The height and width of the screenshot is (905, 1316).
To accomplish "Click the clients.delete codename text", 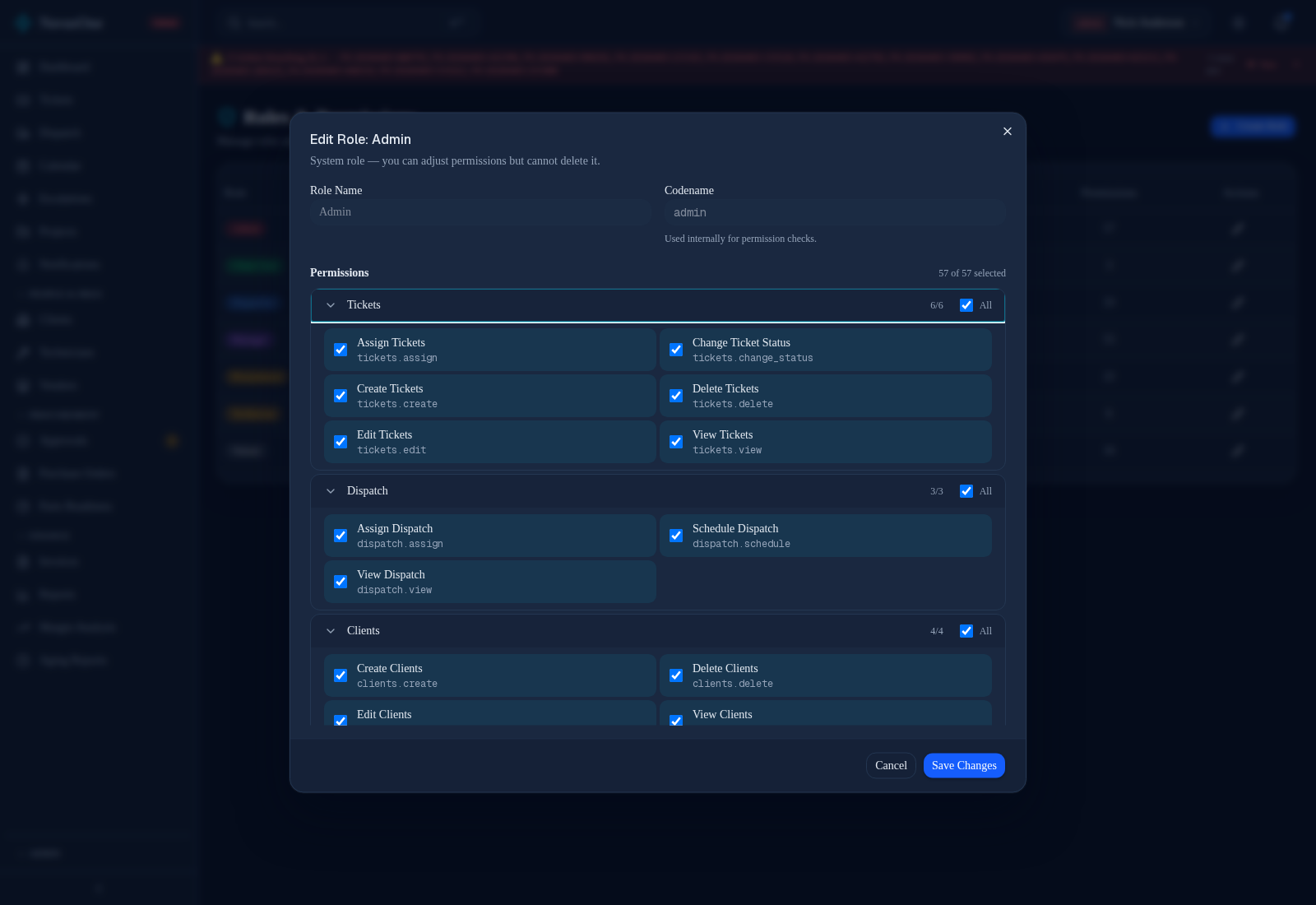I will [733, 685].
